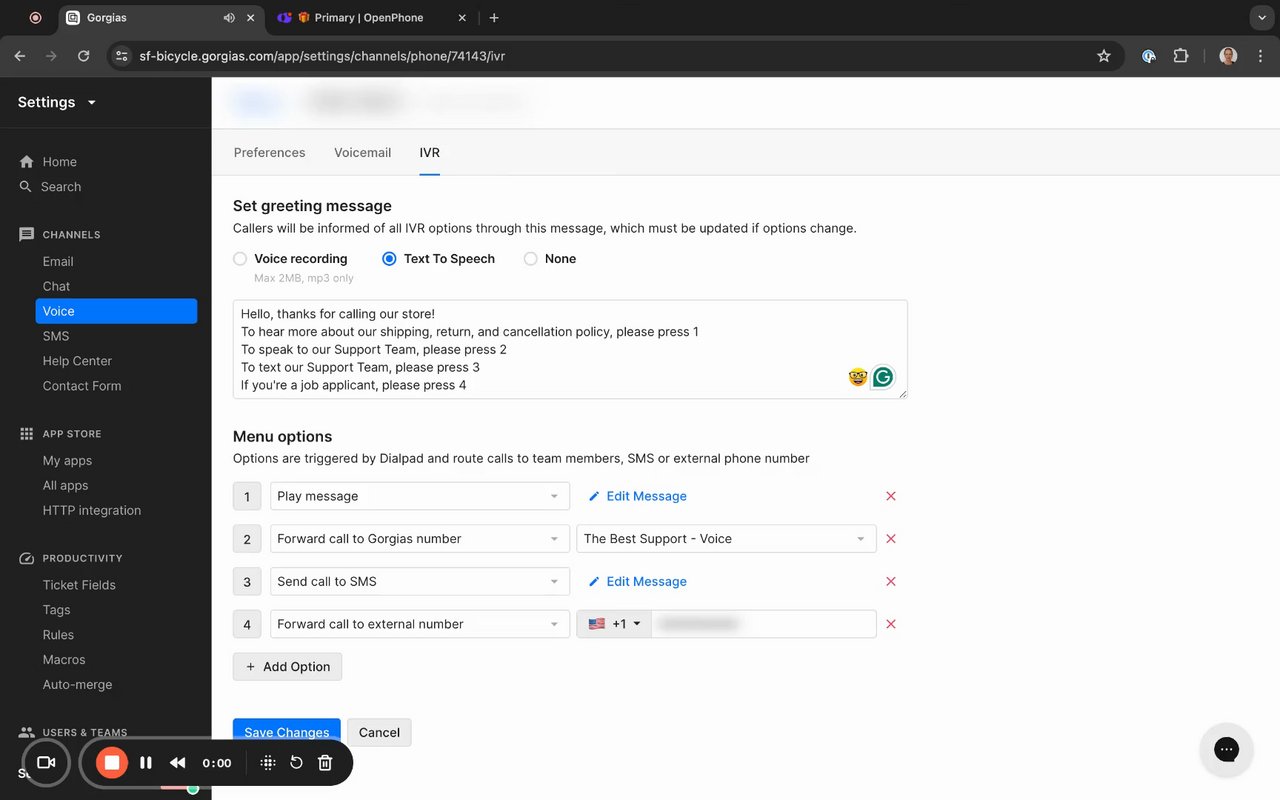Click the Grammarly icon in greeting textbox
The height and width of the screenshot is (800, 1280).
[882, 377]
